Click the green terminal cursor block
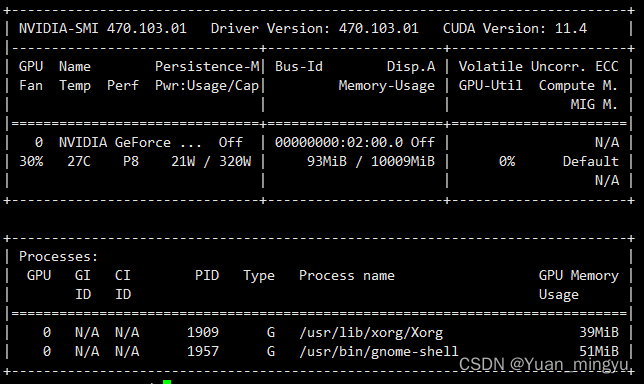Image resolution: width=644 pixels, height=384 pixels. [167, 382]
